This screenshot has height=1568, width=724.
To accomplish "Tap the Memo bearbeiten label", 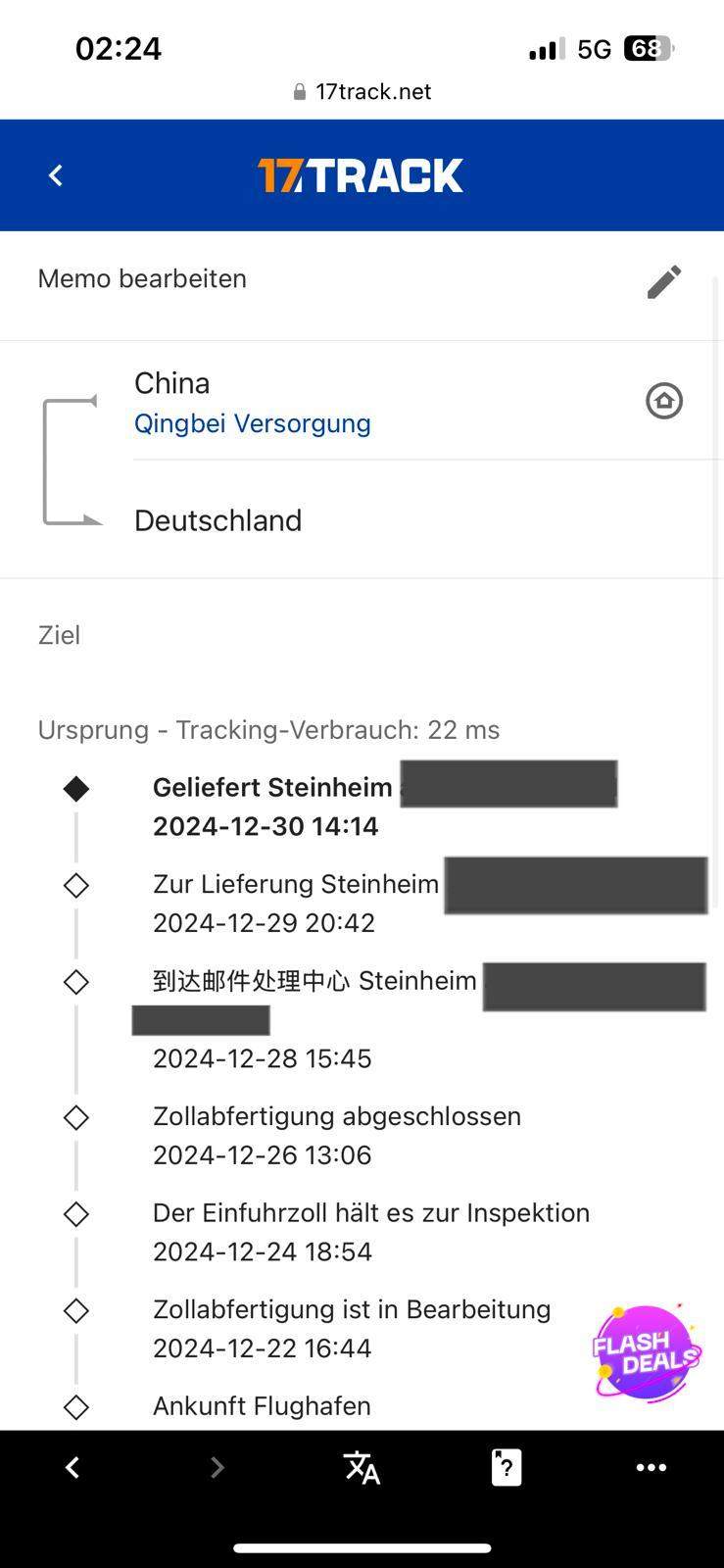I will tap(141, 278).
